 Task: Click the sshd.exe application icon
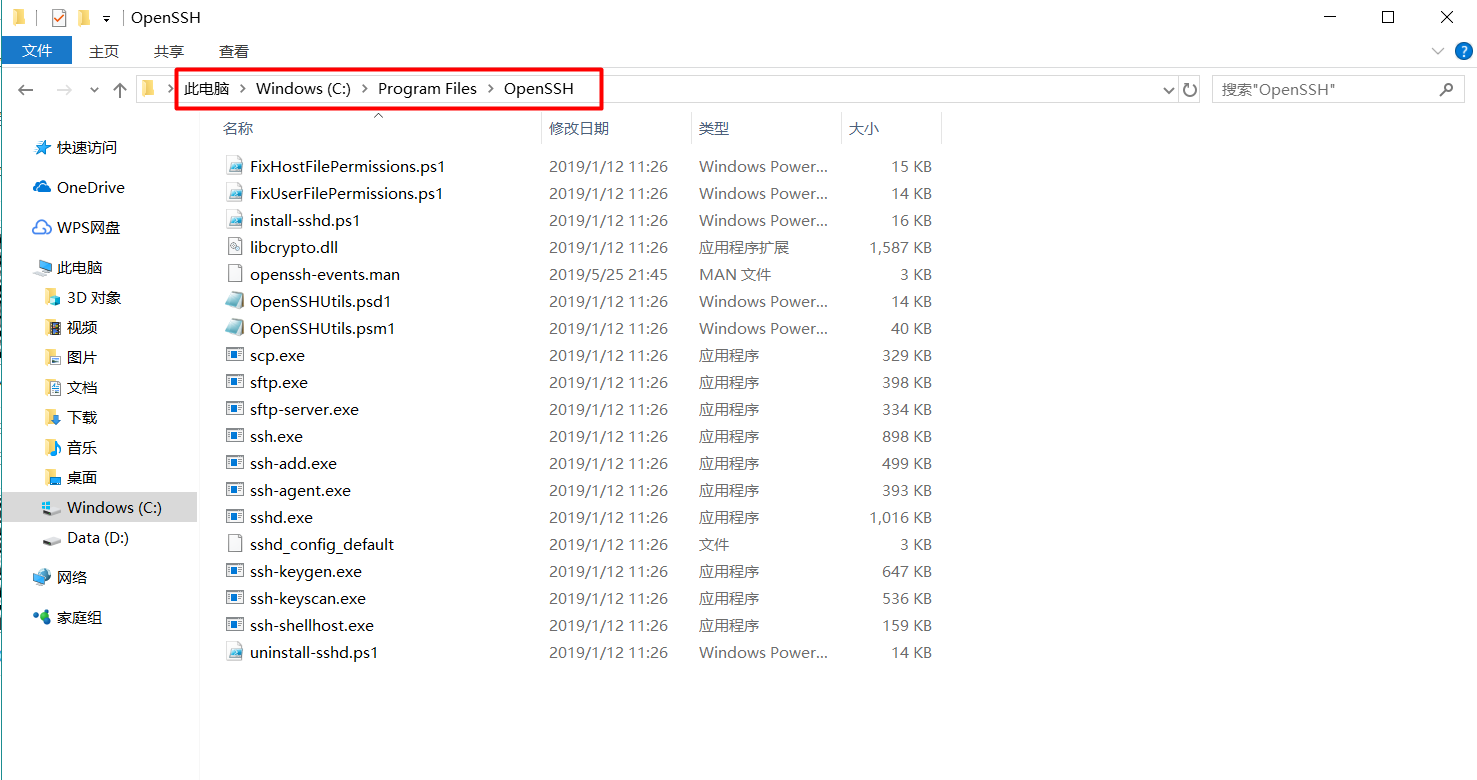click(235, 517)
